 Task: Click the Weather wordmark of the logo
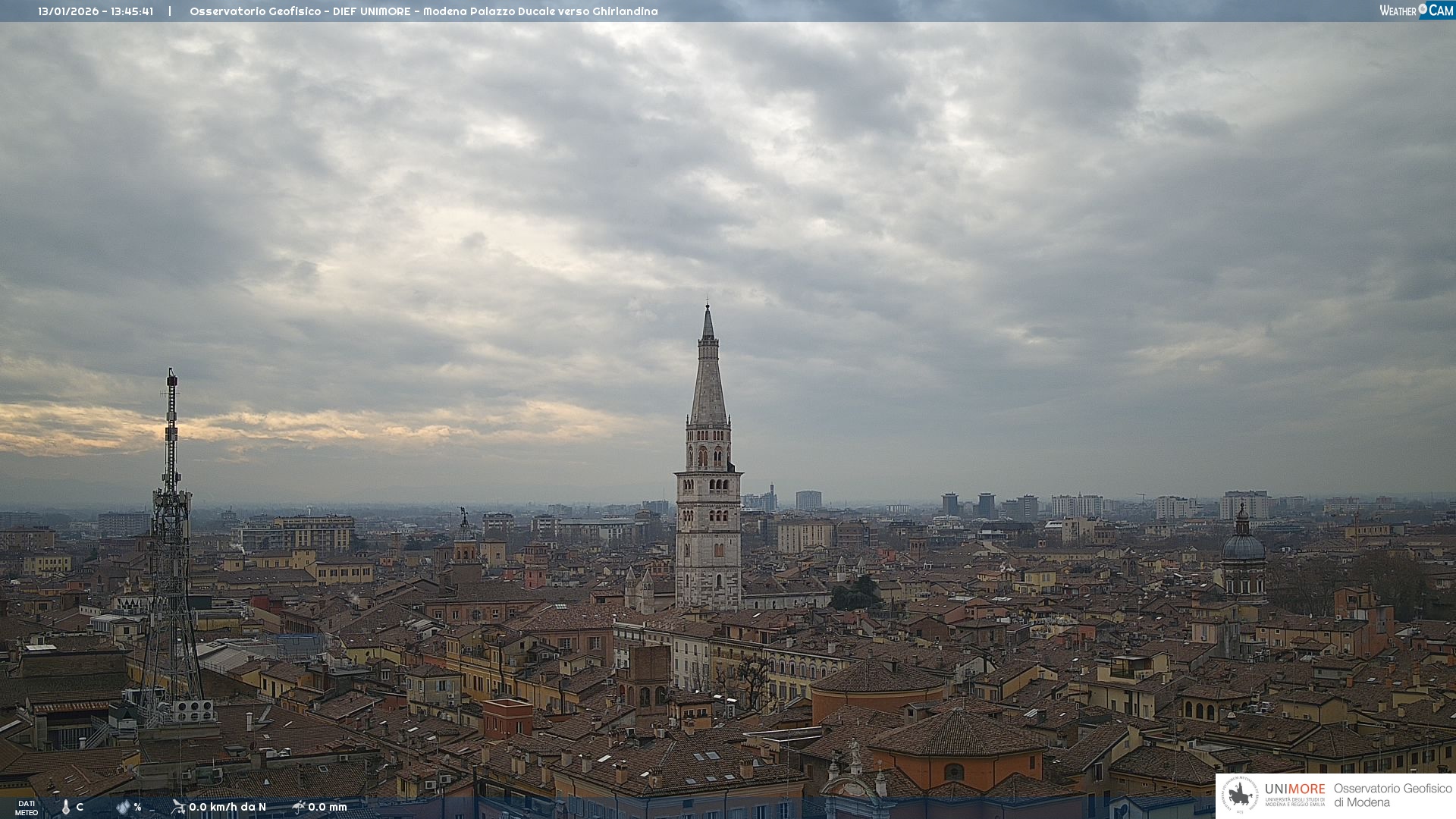(x=1398, y=11)
